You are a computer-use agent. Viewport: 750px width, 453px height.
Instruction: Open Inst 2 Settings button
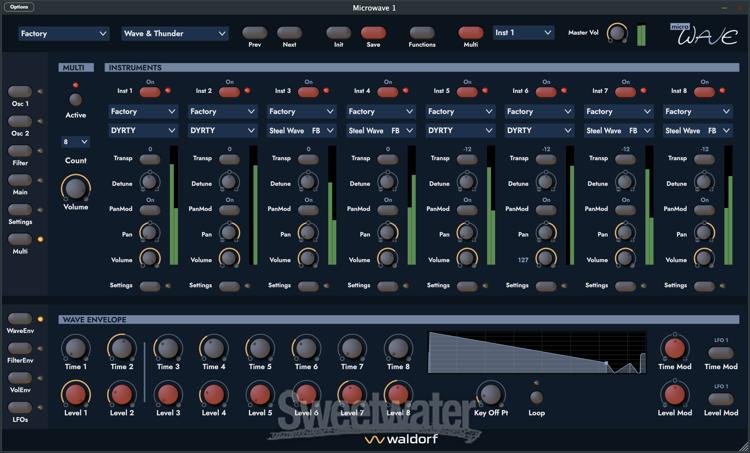pyautogui.click(x=230, y=286)
